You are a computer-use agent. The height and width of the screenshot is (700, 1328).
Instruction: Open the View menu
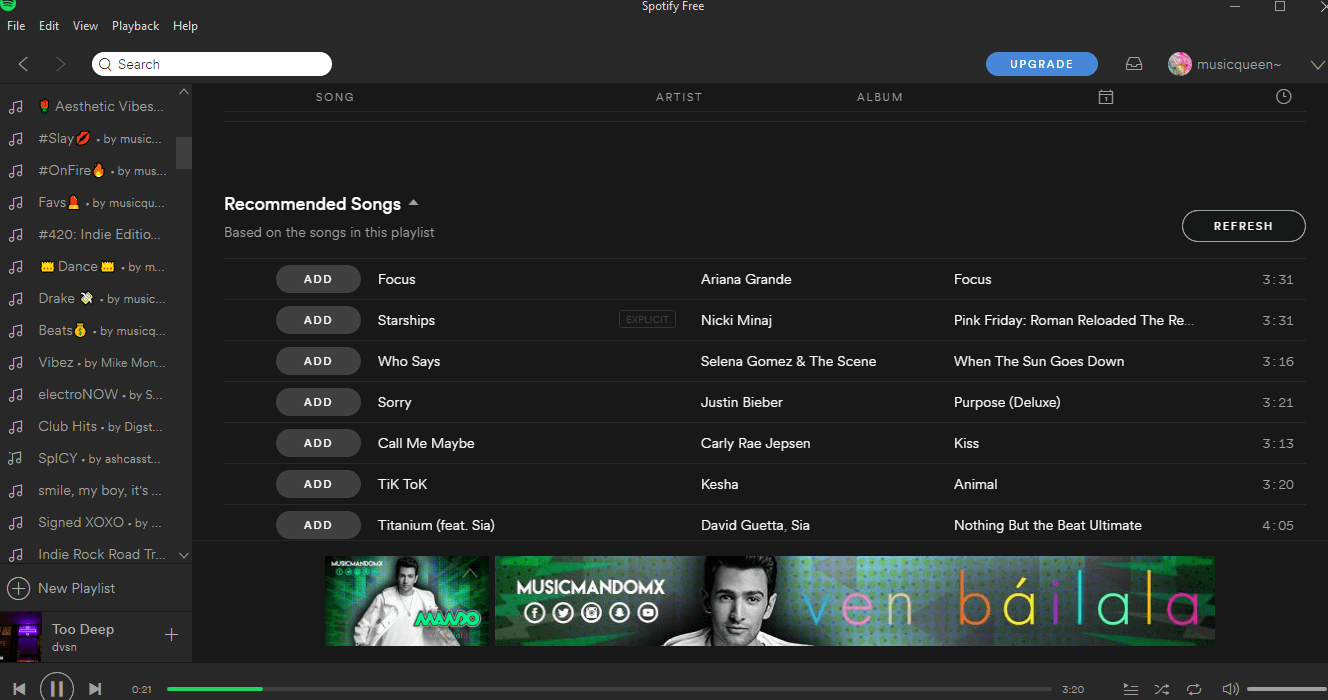click(x=86, y=26)
